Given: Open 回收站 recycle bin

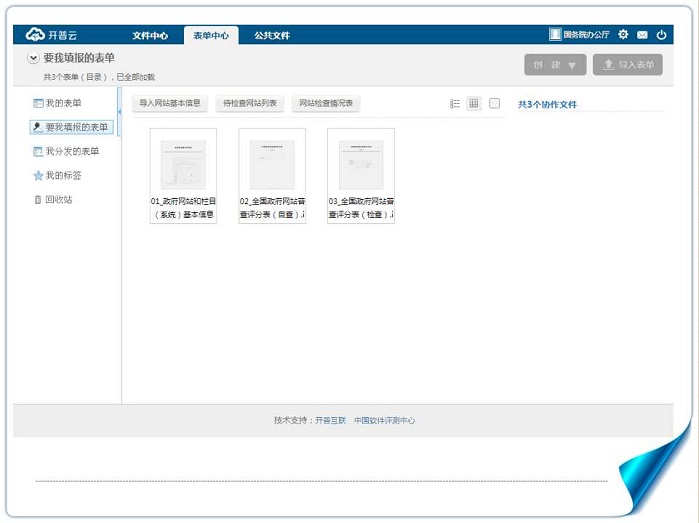Looking at the screenshot, I should [58, 199].
